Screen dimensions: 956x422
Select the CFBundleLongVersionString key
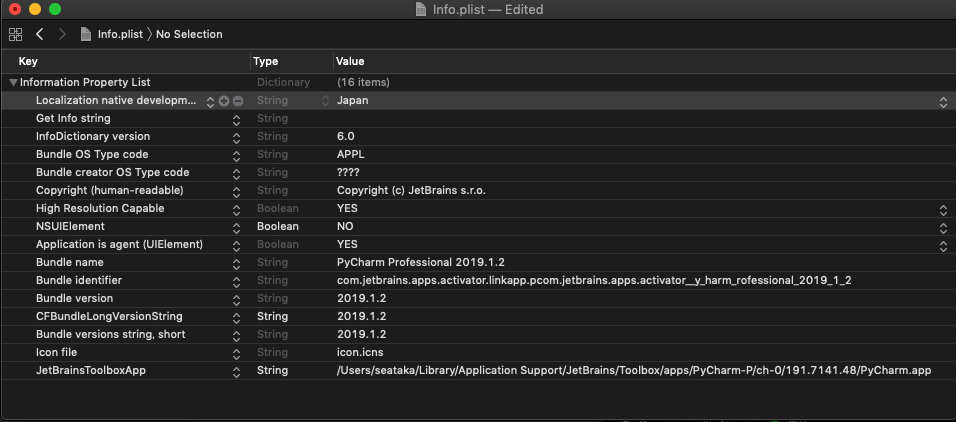click(109, 316)
